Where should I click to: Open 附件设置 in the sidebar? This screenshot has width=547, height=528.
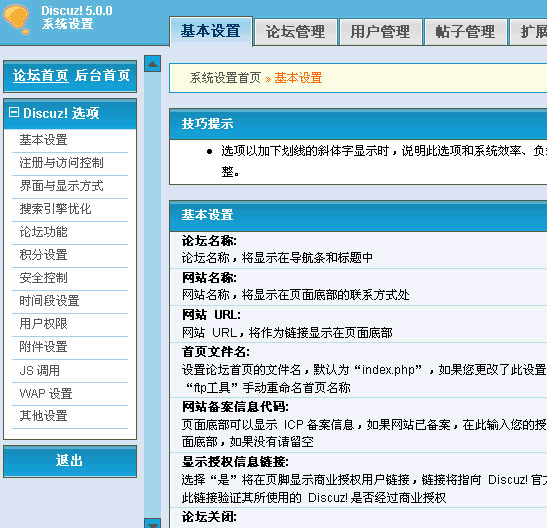(x=44, y=347)
